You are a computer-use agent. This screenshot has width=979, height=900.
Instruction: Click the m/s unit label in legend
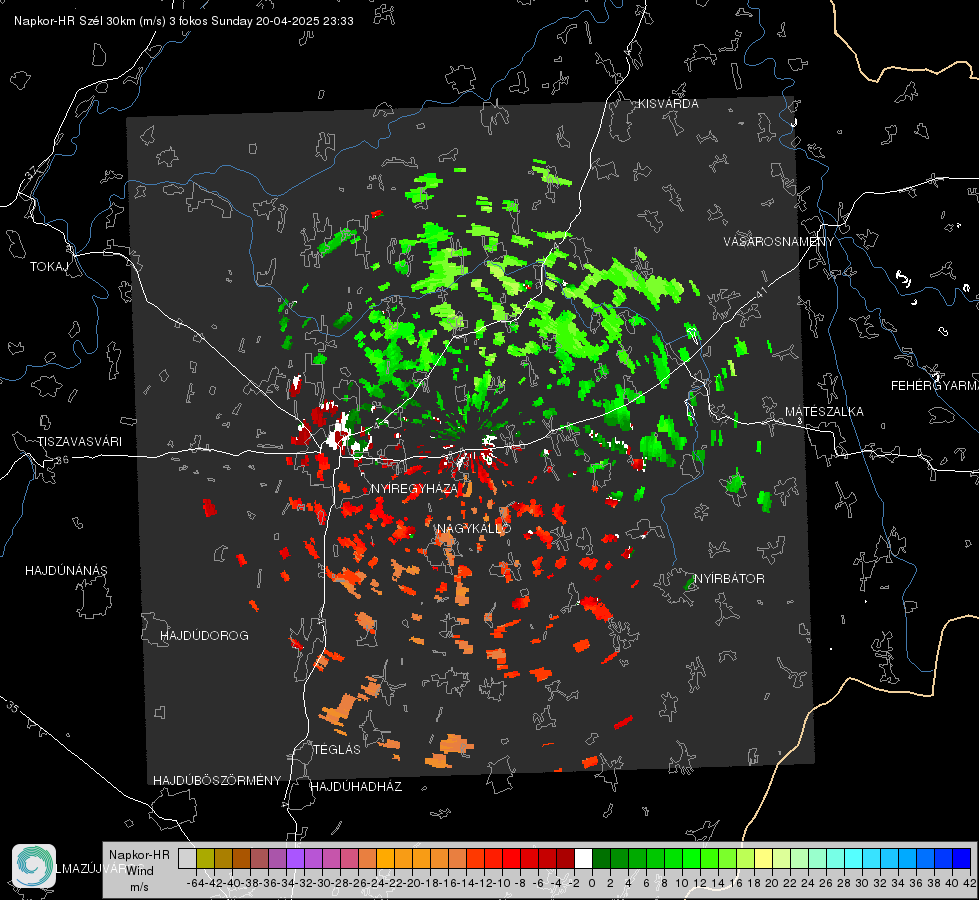pyautogui.click(x=139, y=887)
